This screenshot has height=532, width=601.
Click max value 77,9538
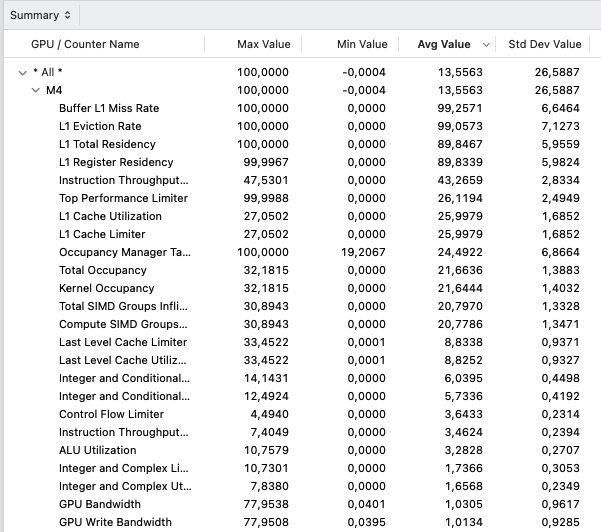pyautogui.click(x=266, y=505)
